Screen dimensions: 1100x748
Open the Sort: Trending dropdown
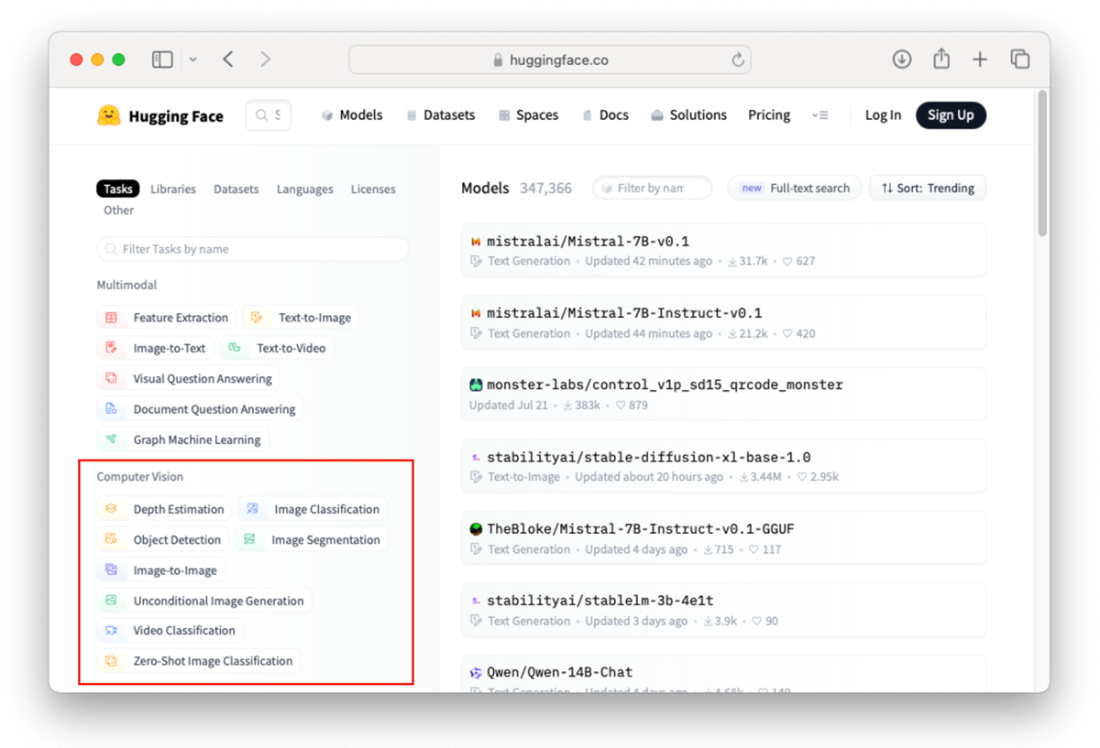point(928,188)
